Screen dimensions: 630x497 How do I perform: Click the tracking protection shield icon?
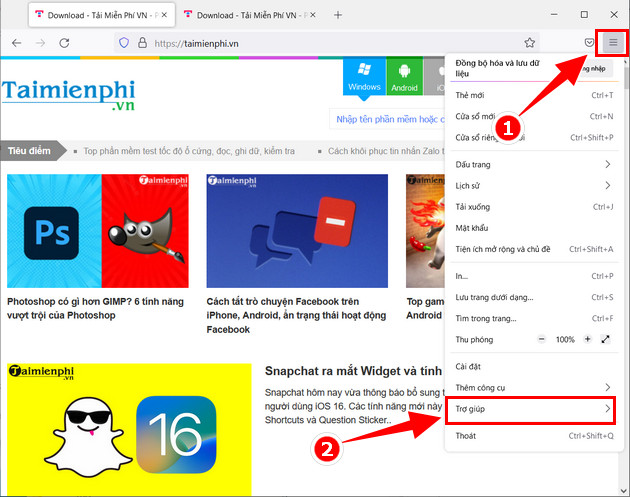[x=124, y=43]
